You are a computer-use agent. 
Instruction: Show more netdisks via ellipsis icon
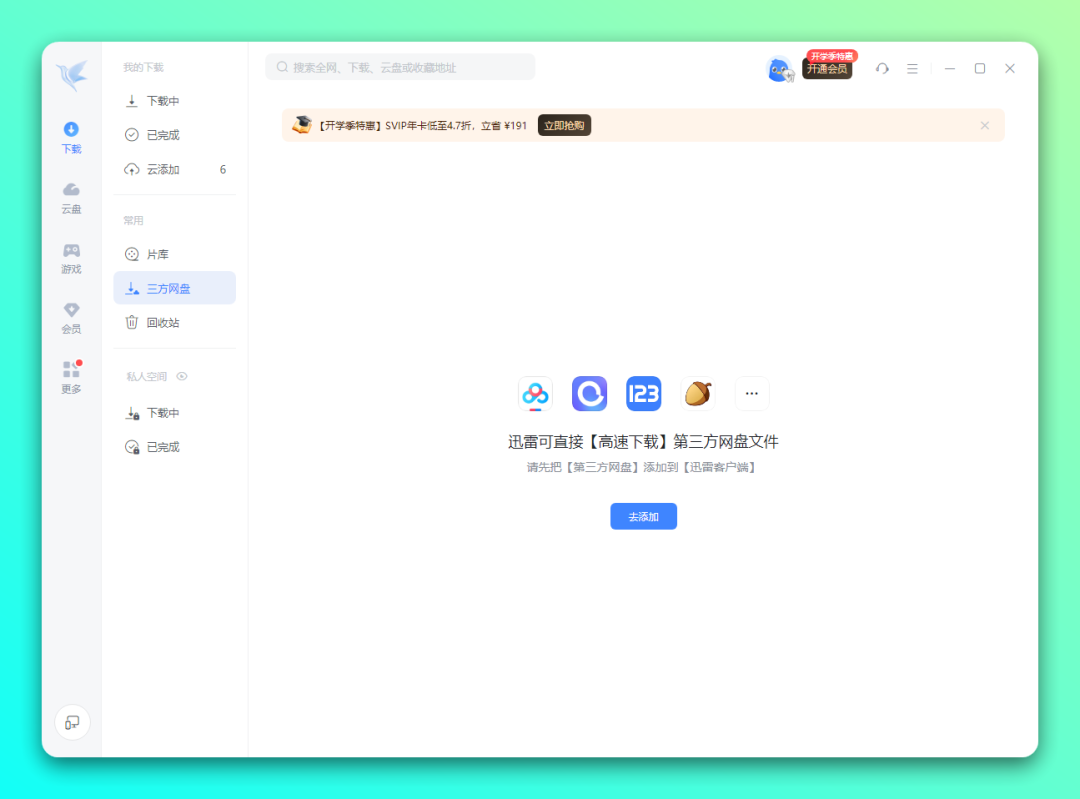pos(752,394)
